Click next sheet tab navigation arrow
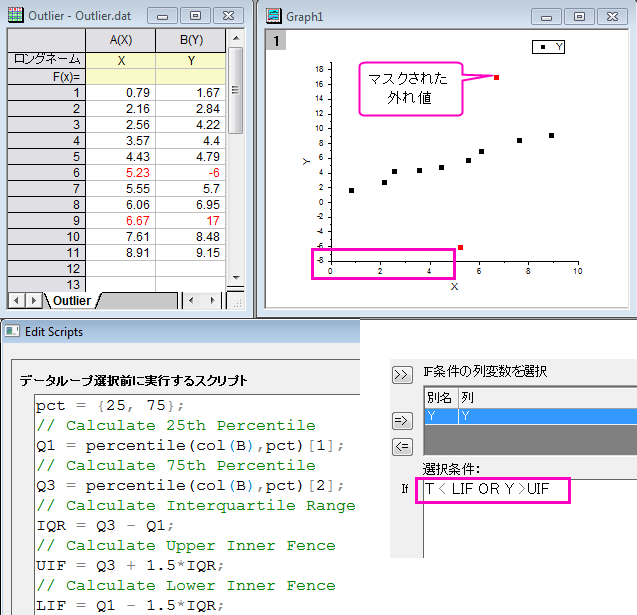The height and width of the screenshot is (615, 637). coord(33,301)
